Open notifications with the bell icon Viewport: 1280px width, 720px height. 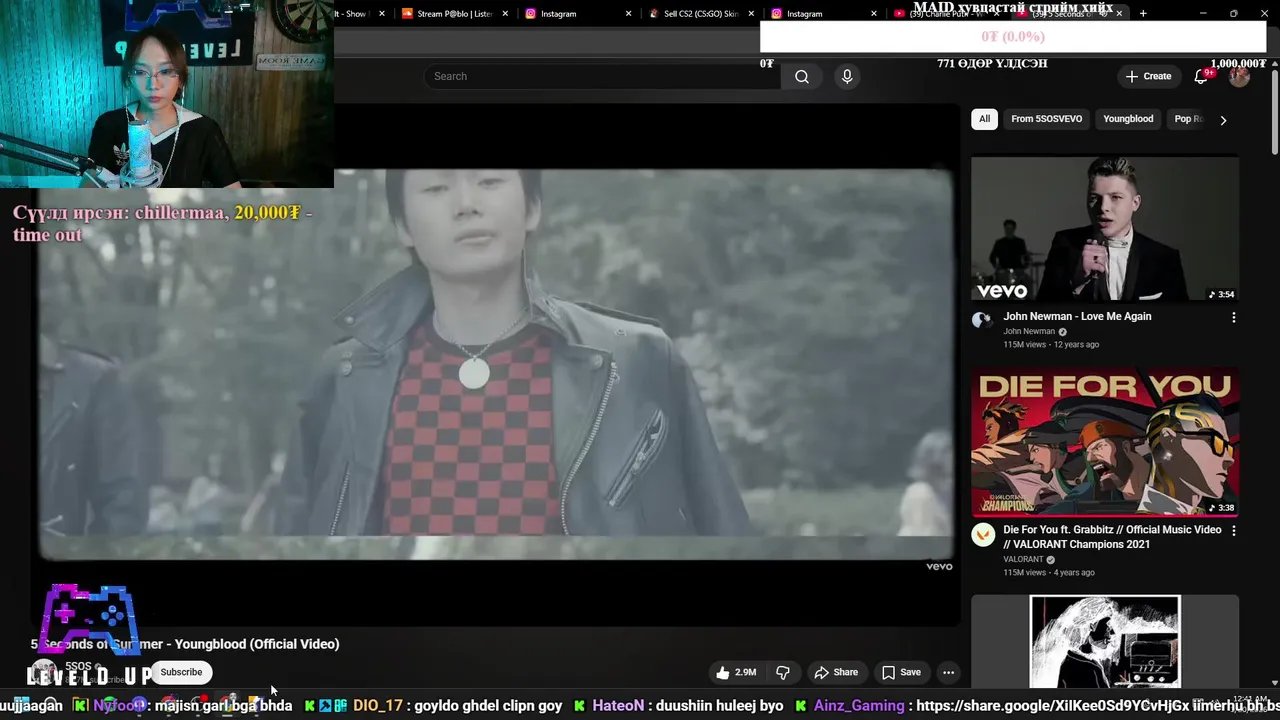(1202, 76)
